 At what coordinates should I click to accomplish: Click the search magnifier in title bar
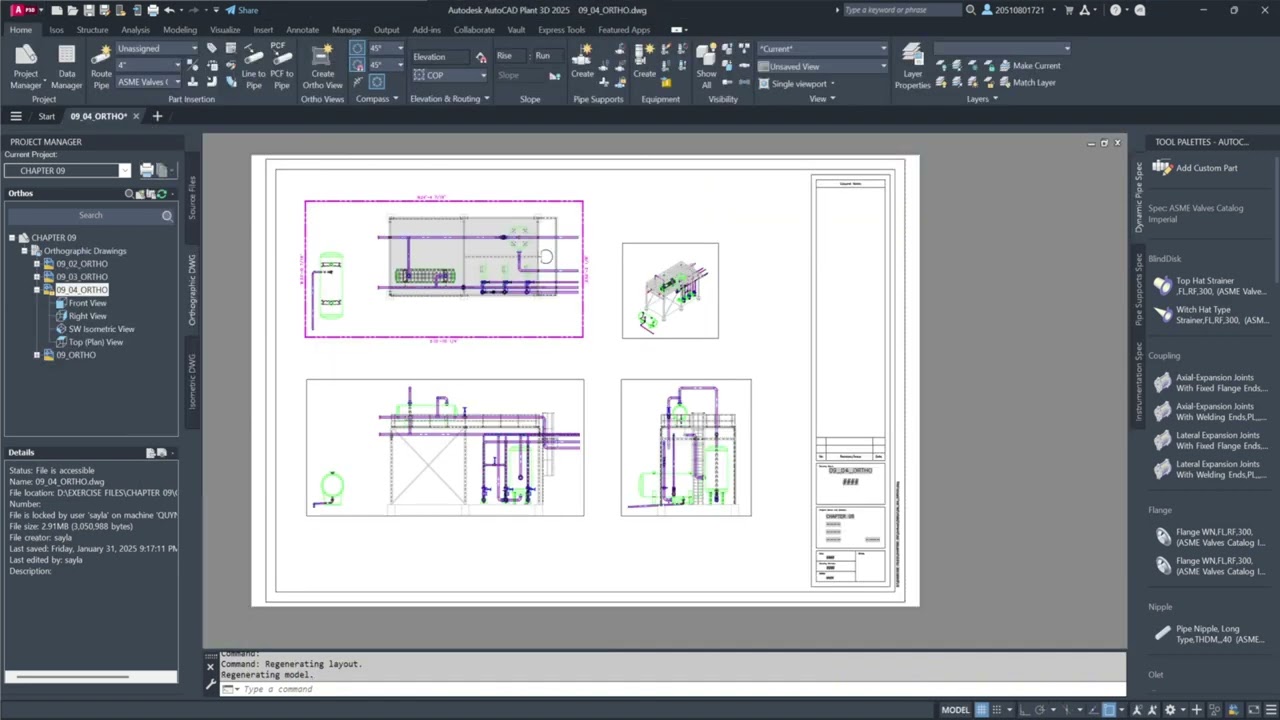click(x=970, y=10)
